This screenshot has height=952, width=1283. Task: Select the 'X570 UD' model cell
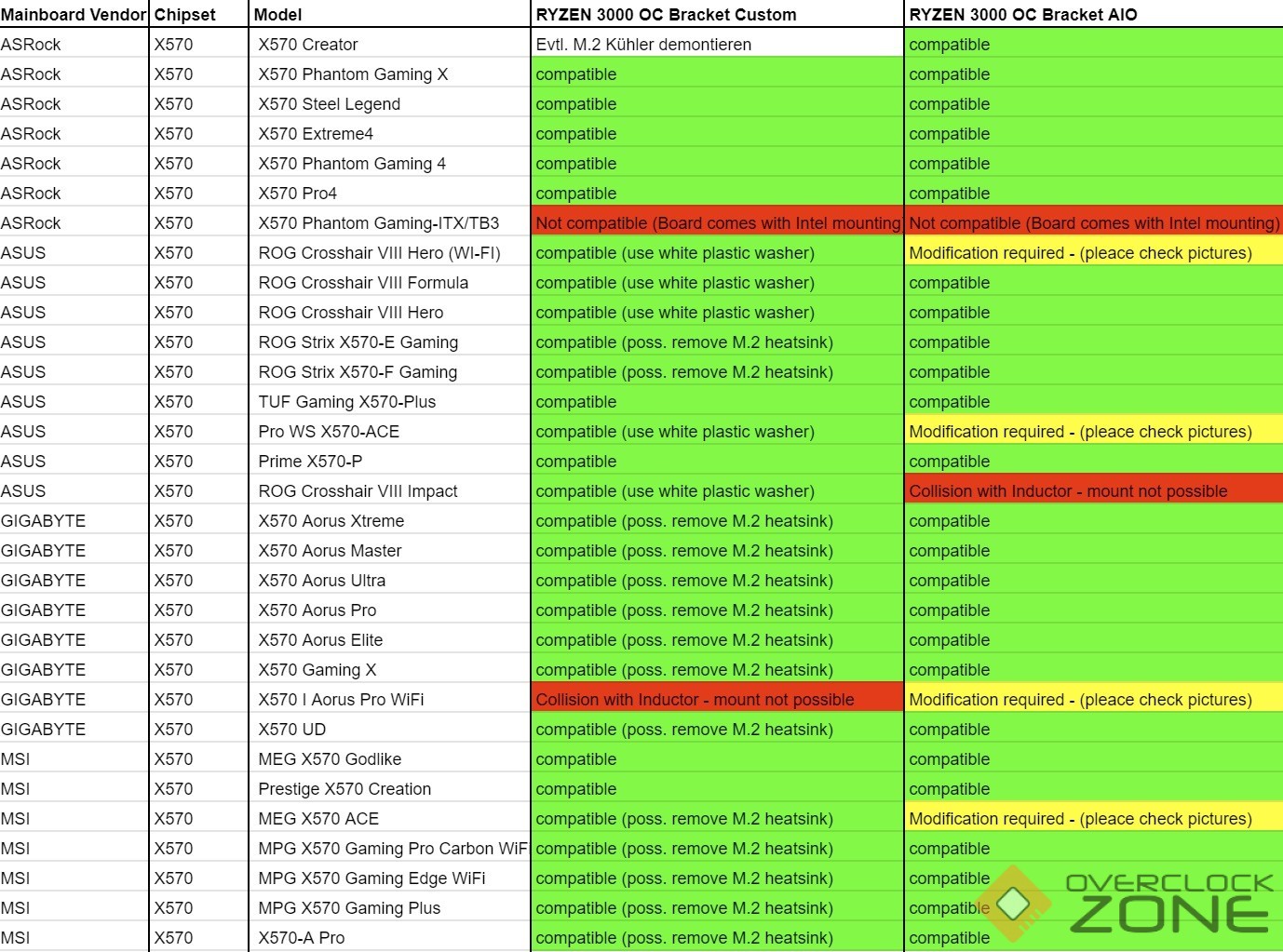point(389,729)
